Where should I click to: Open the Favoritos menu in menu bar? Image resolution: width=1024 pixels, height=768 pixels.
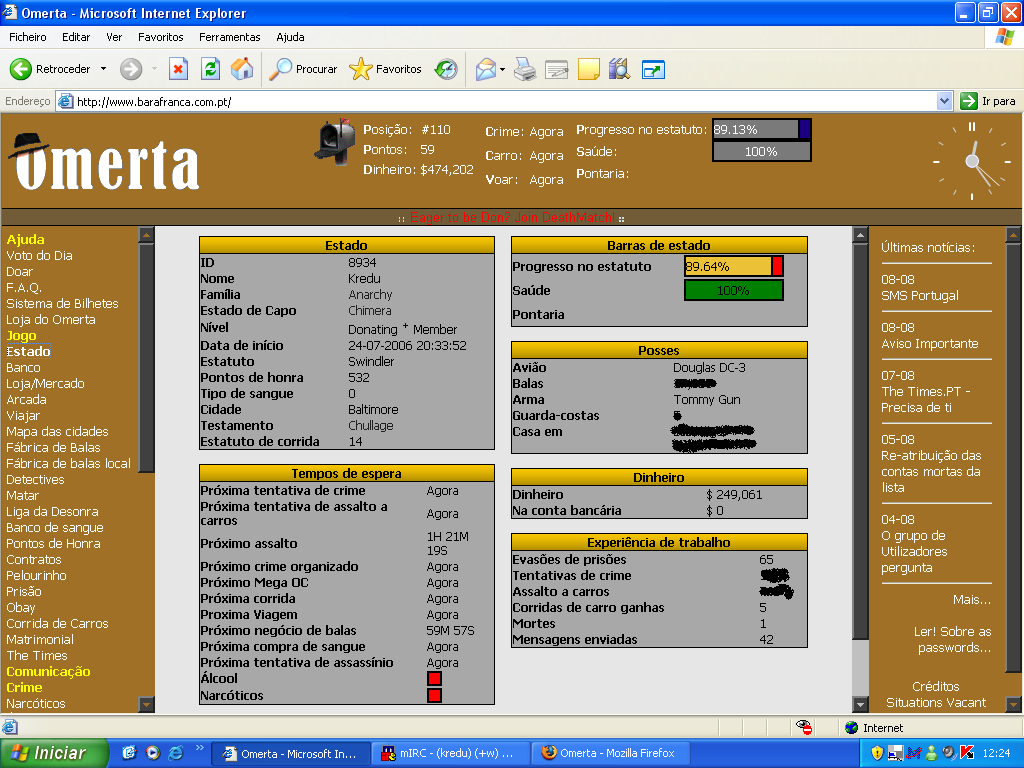point(160,37)
